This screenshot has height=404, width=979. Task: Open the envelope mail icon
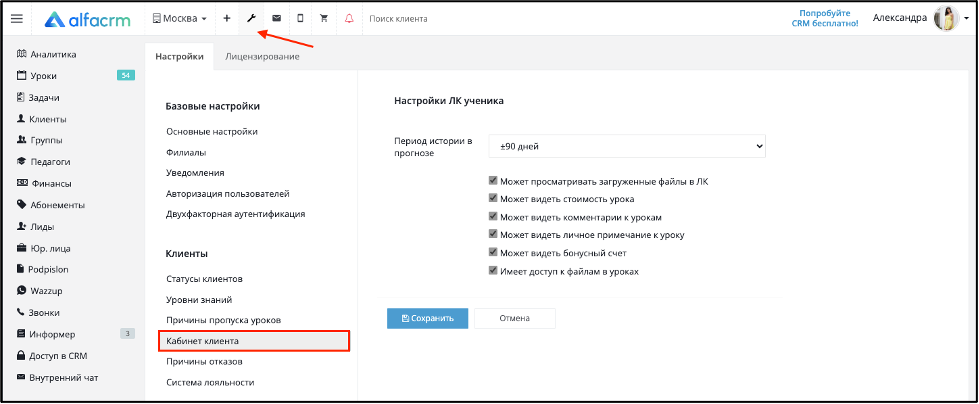point(276,19)
